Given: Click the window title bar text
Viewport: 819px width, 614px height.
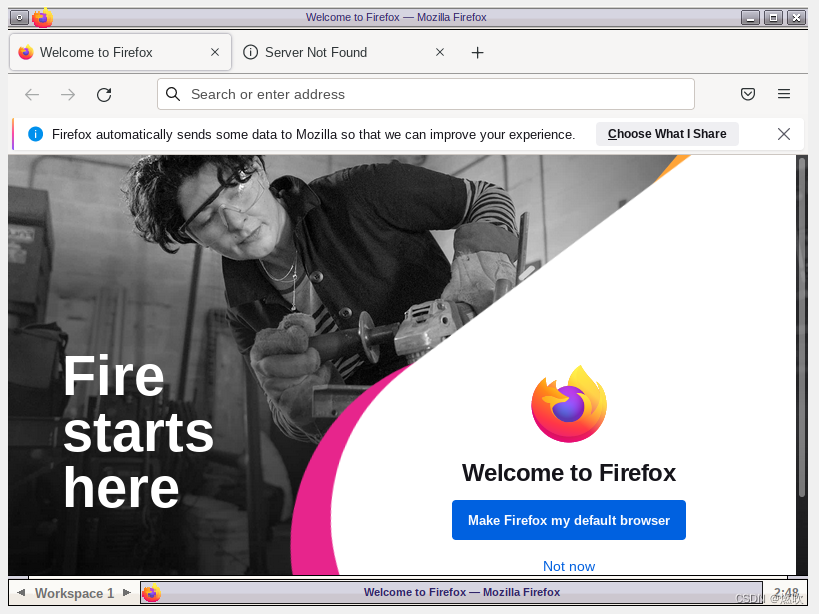Looking at the screenshot, I should click(396, 17).
